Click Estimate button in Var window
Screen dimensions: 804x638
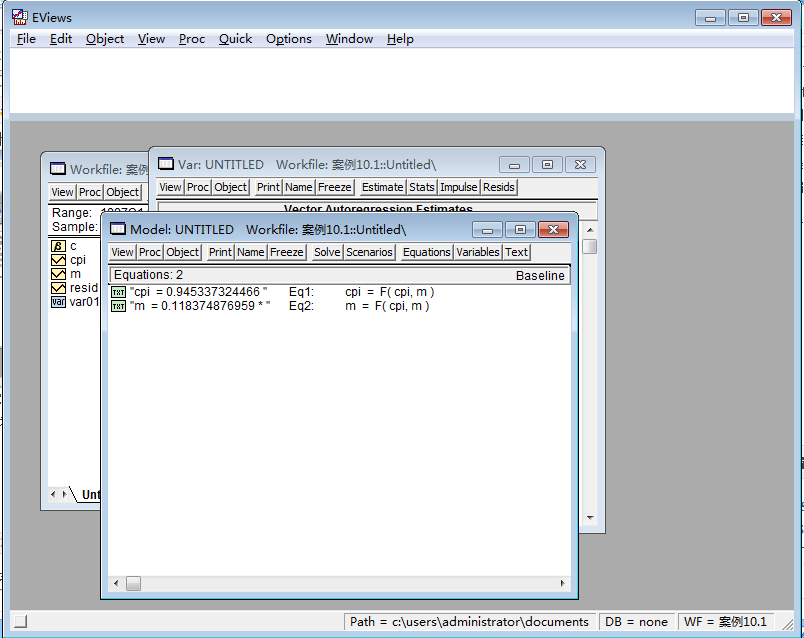click(383, 187)
